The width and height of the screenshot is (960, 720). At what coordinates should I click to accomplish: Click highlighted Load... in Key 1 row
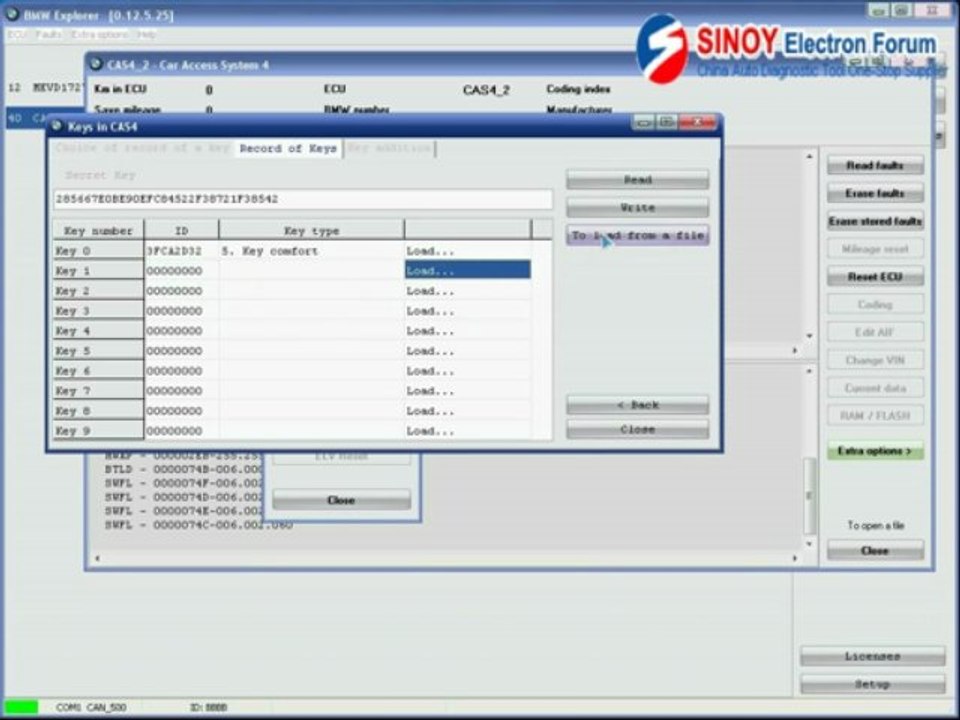(x=467, y=270)
